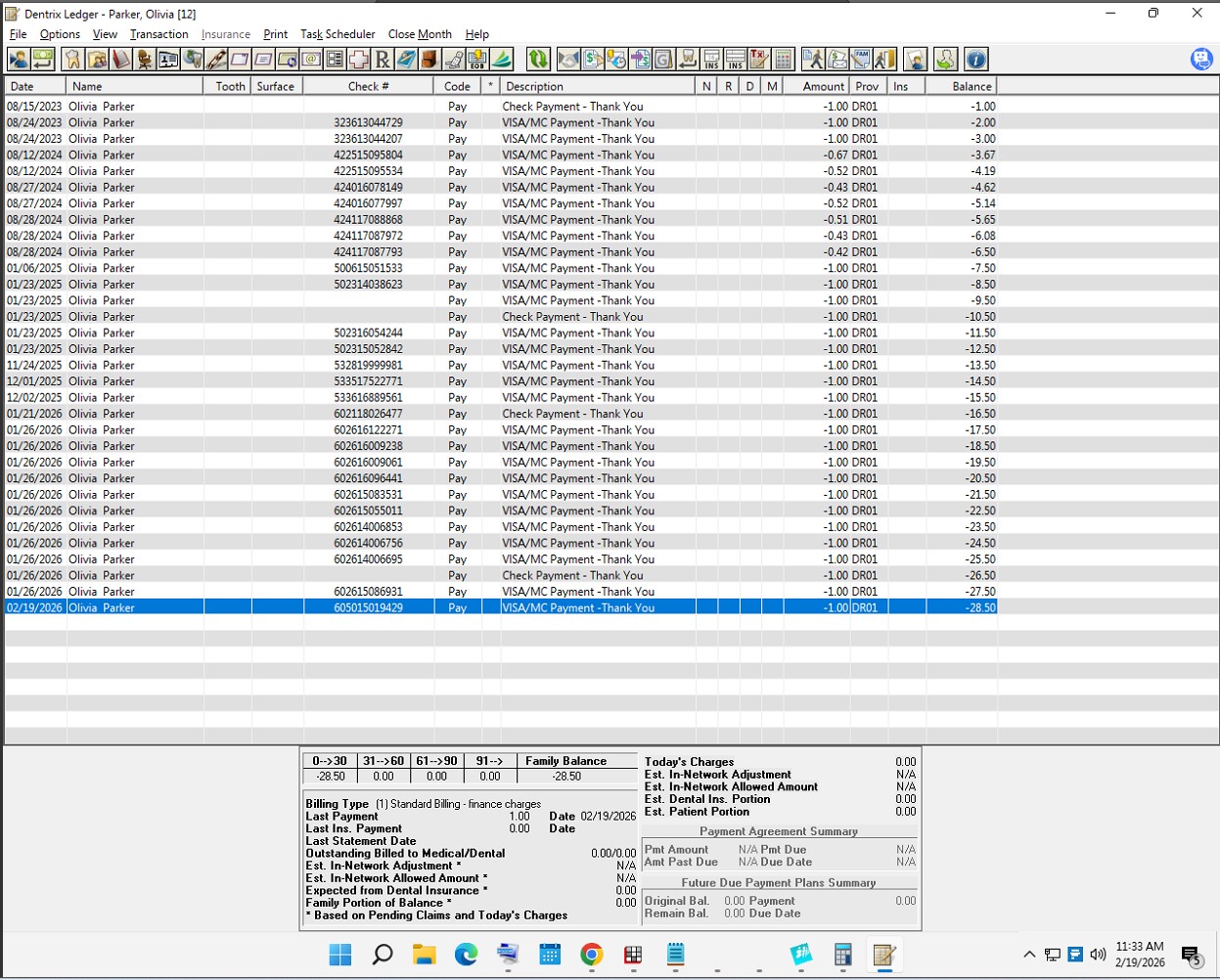The height and width of the screenshot is (980, 1220).
Task: Click the EOB toolbar icon
Action: (x=477, y=60)
